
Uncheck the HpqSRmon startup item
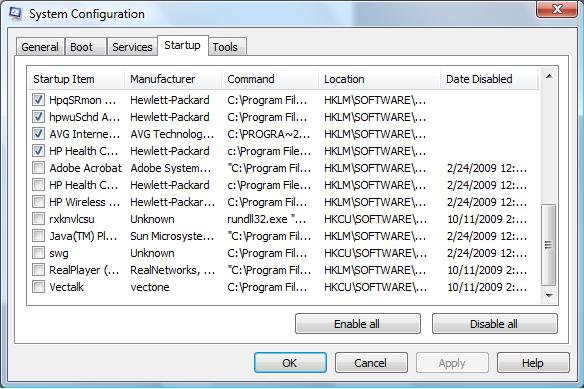point(38,99)
